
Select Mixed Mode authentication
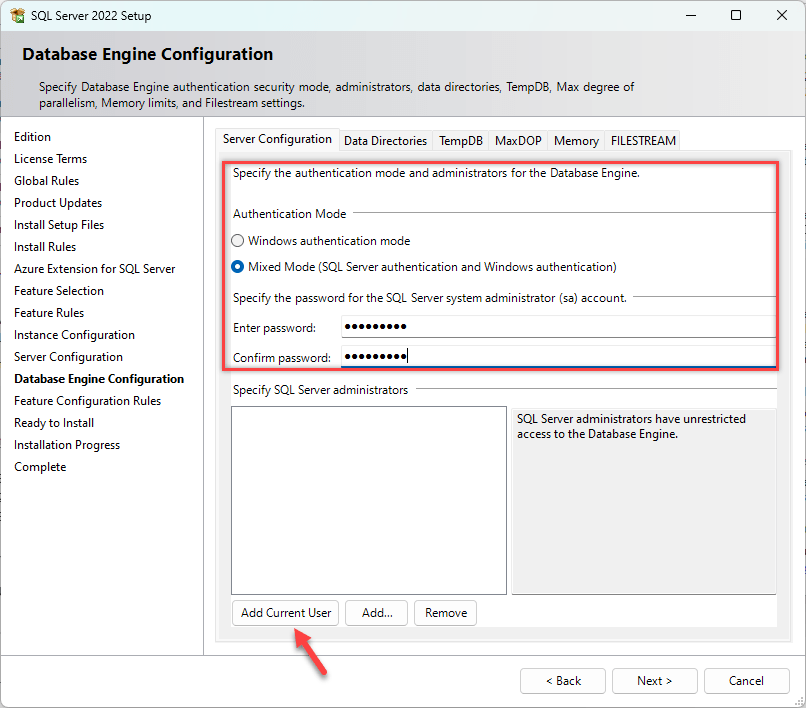pos(237,266)
